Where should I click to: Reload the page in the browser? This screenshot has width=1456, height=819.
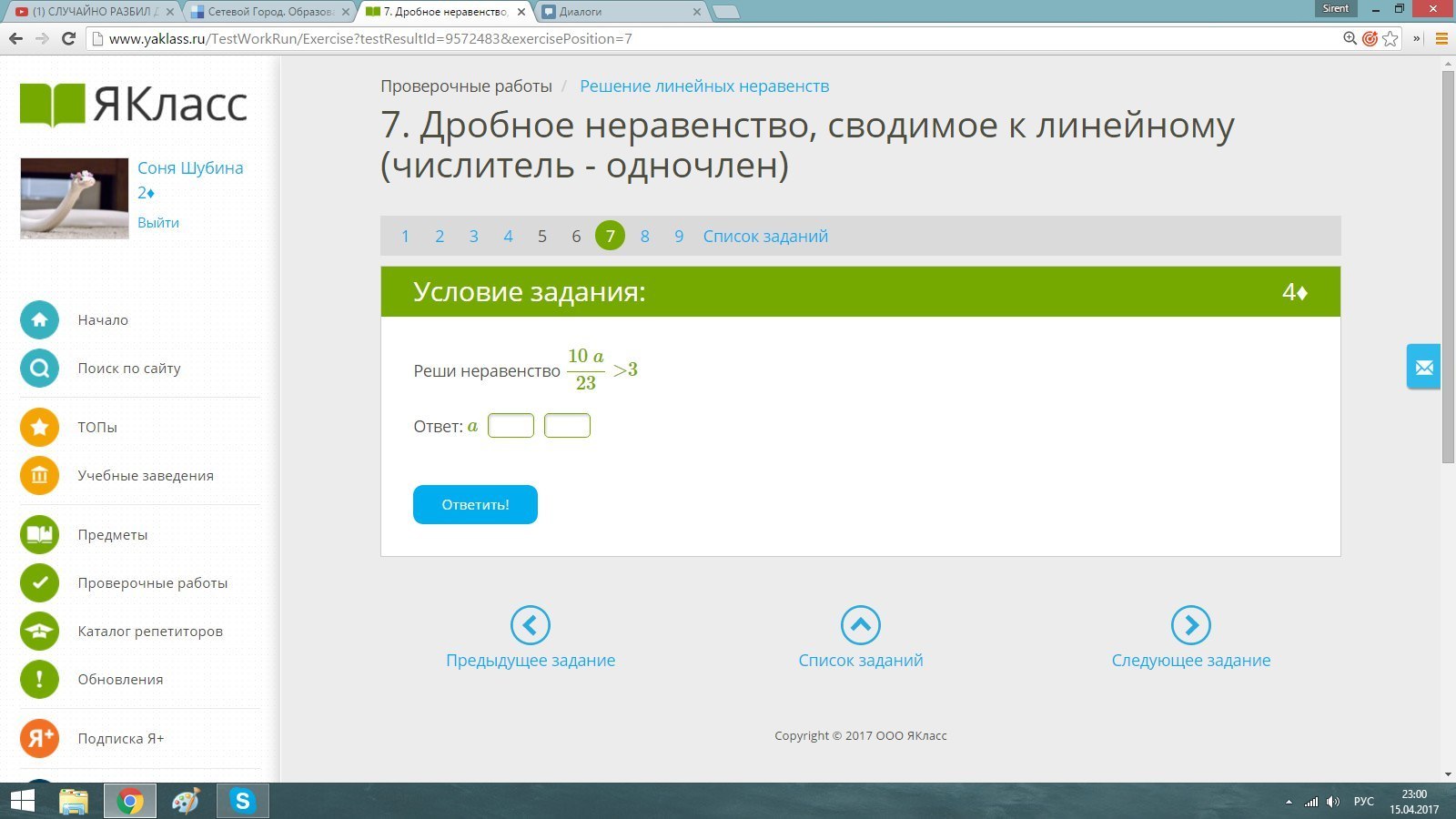point(68,38)
